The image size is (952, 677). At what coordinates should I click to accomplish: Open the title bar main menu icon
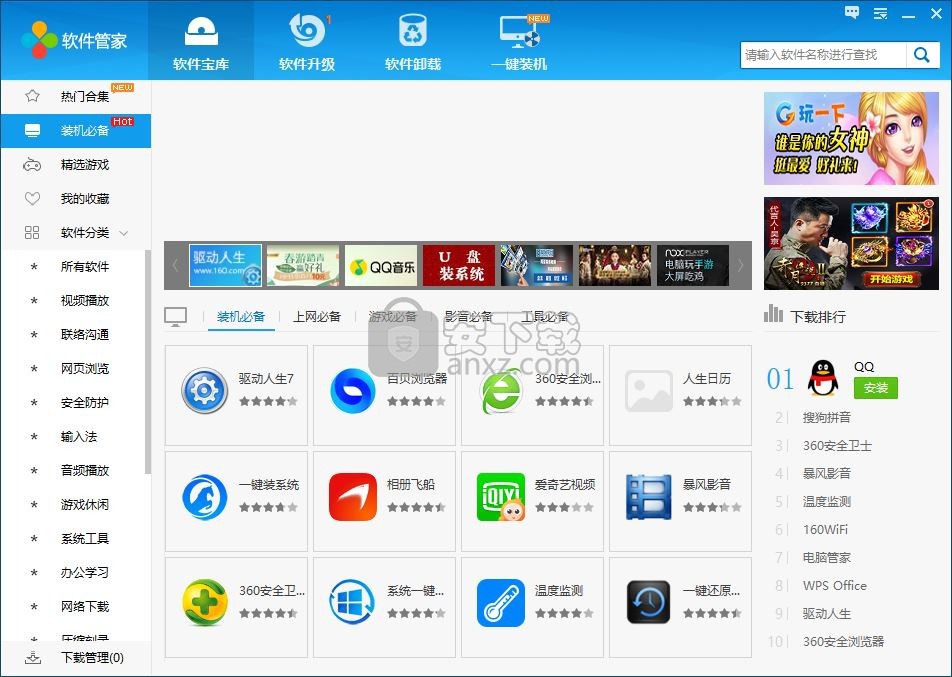click(x=880, y=13)
